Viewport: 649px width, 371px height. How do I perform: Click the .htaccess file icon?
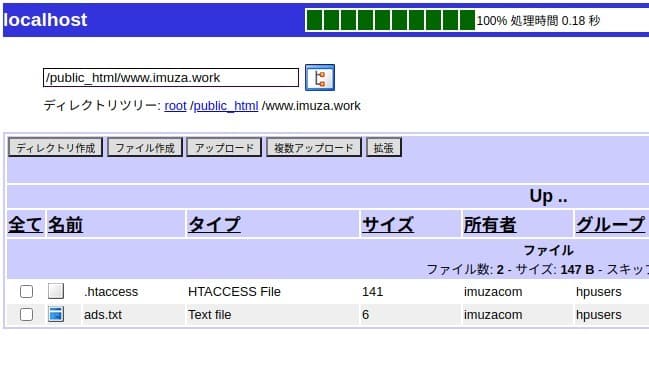point(56,291)
